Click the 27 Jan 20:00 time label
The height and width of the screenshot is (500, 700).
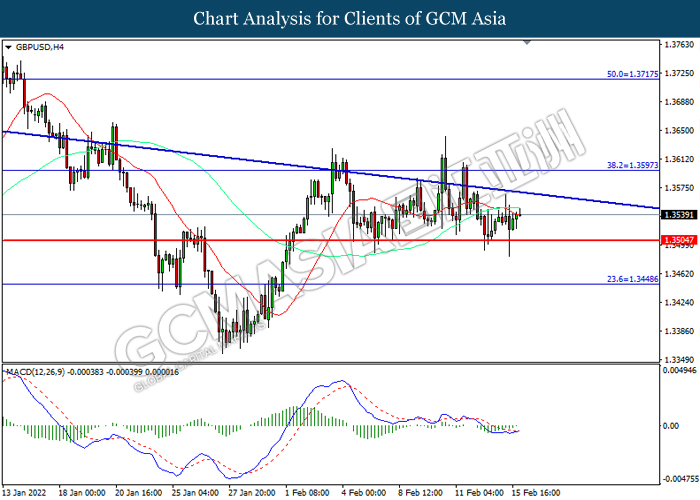[252, 493]
